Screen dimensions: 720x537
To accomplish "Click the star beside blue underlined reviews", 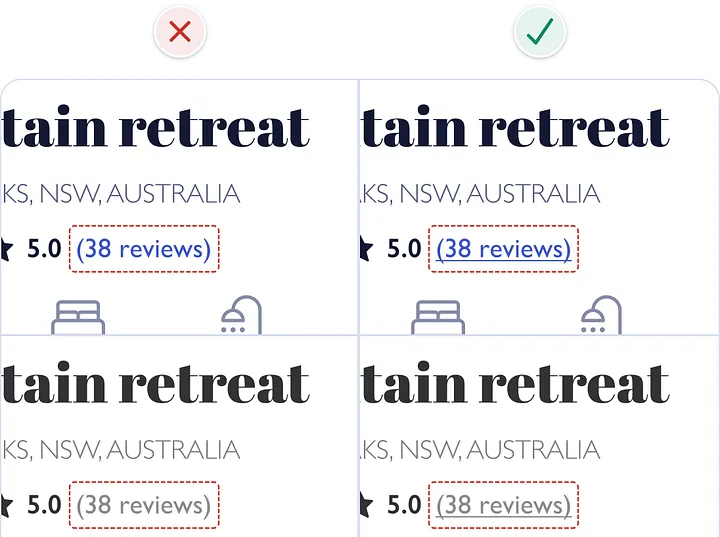I will tap(366, 249).
